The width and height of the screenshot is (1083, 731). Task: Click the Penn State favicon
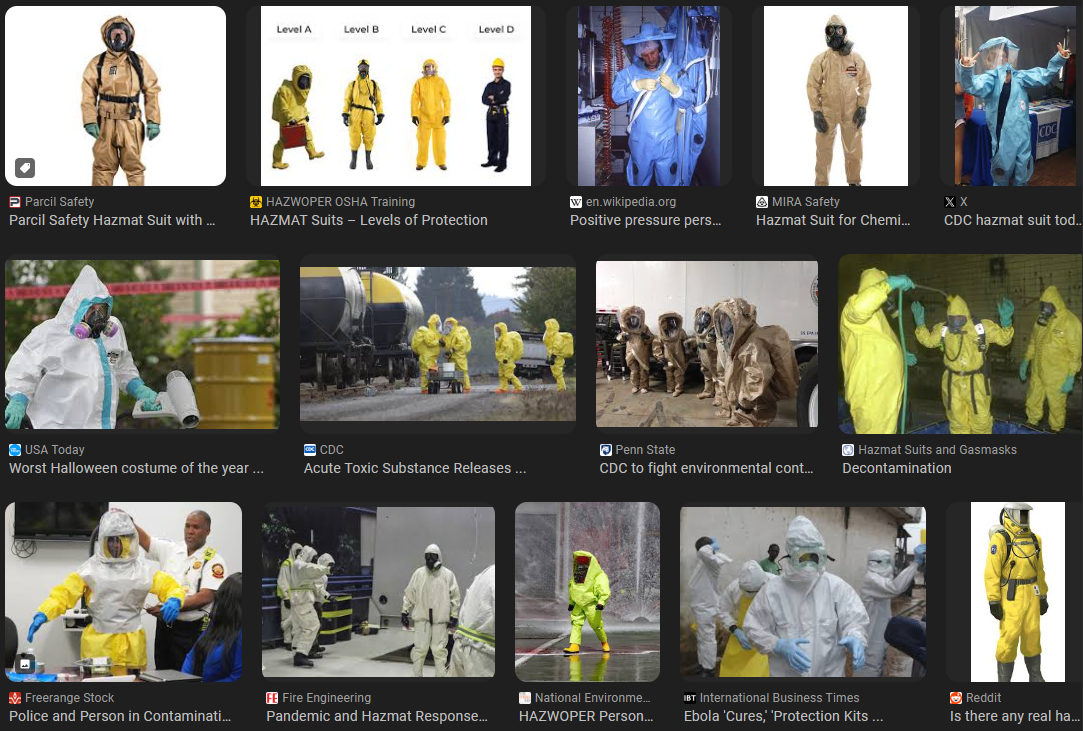click(x=606, y=450)
